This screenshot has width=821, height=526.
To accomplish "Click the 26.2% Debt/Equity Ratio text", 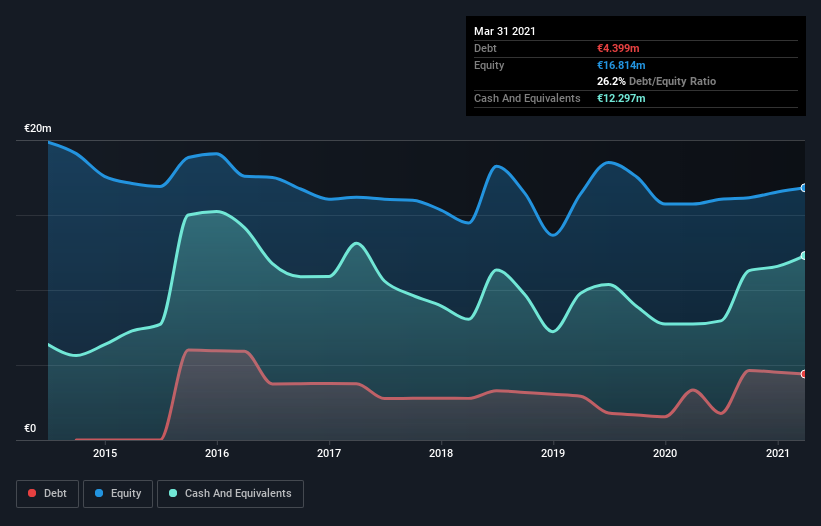I will pos(656,81).
